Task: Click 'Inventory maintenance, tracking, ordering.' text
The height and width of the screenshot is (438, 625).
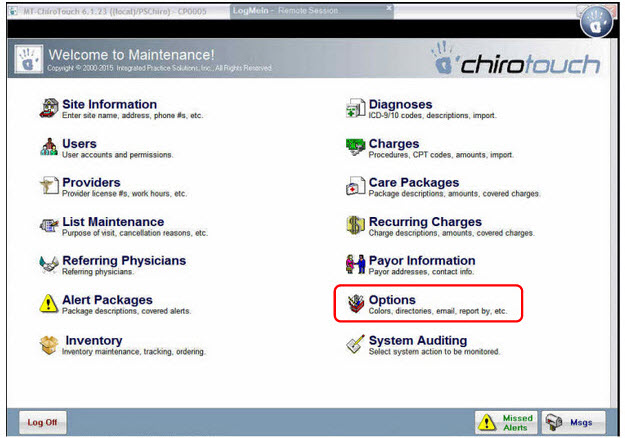Action: click(134, 352)
